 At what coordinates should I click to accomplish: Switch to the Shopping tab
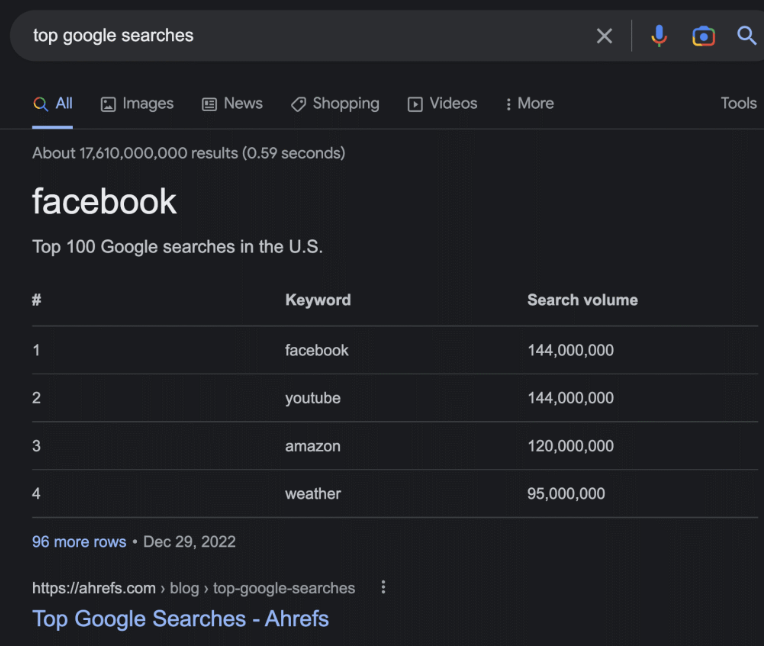335,104
